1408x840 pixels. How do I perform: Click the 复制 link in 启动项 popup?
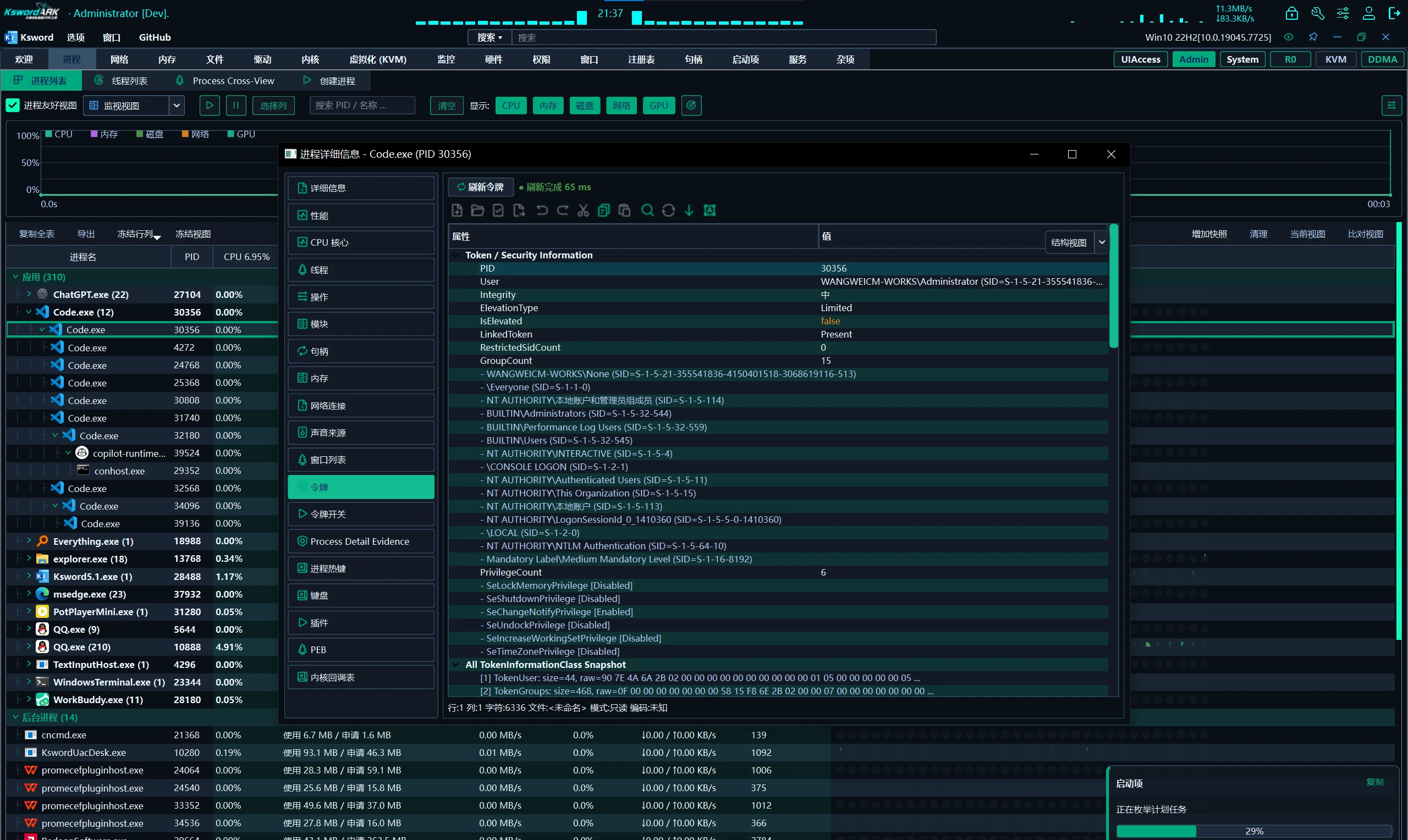pos(1374,782)
